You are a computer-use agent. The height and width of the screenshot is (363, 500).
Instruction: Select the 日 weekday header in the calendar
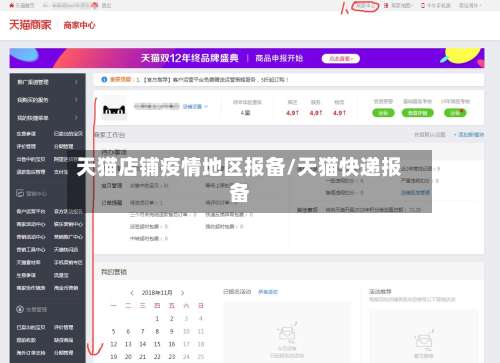point(201,305)
